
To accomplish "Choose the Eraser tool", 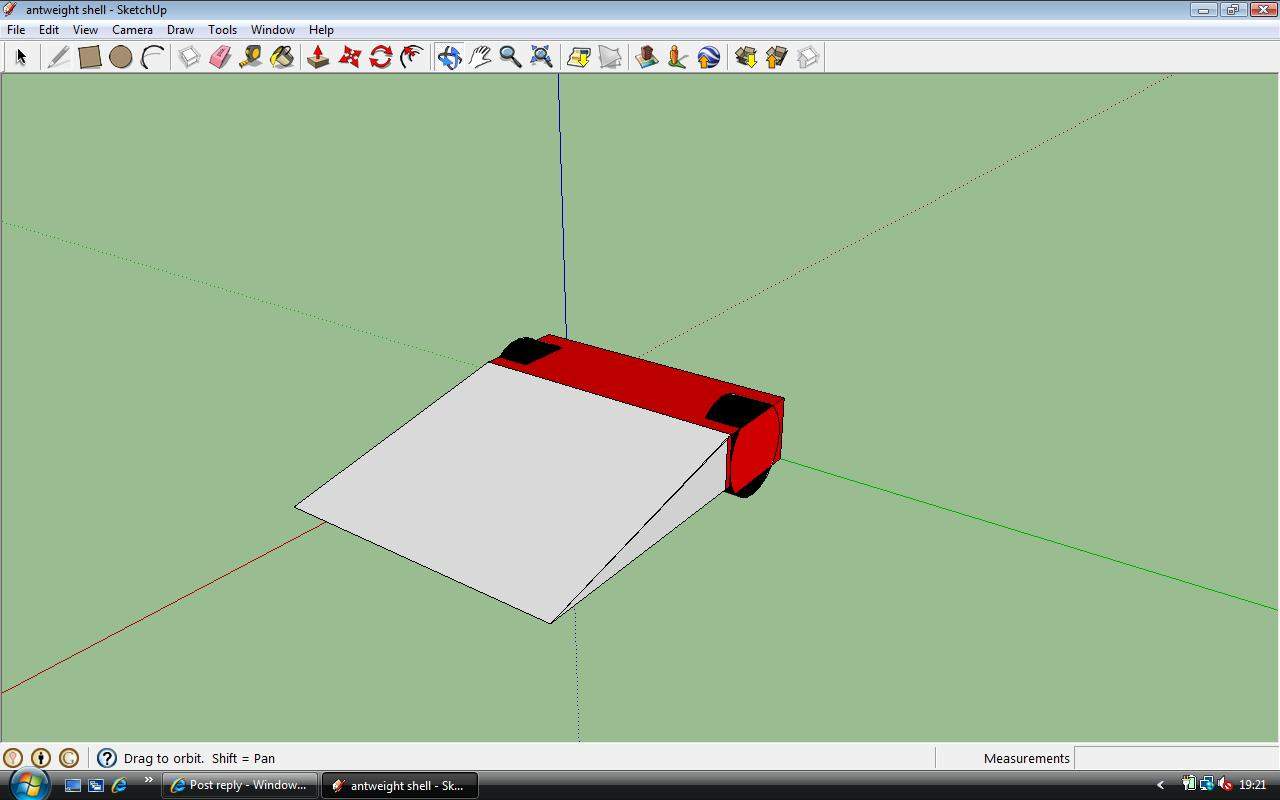I will [220, 57].
